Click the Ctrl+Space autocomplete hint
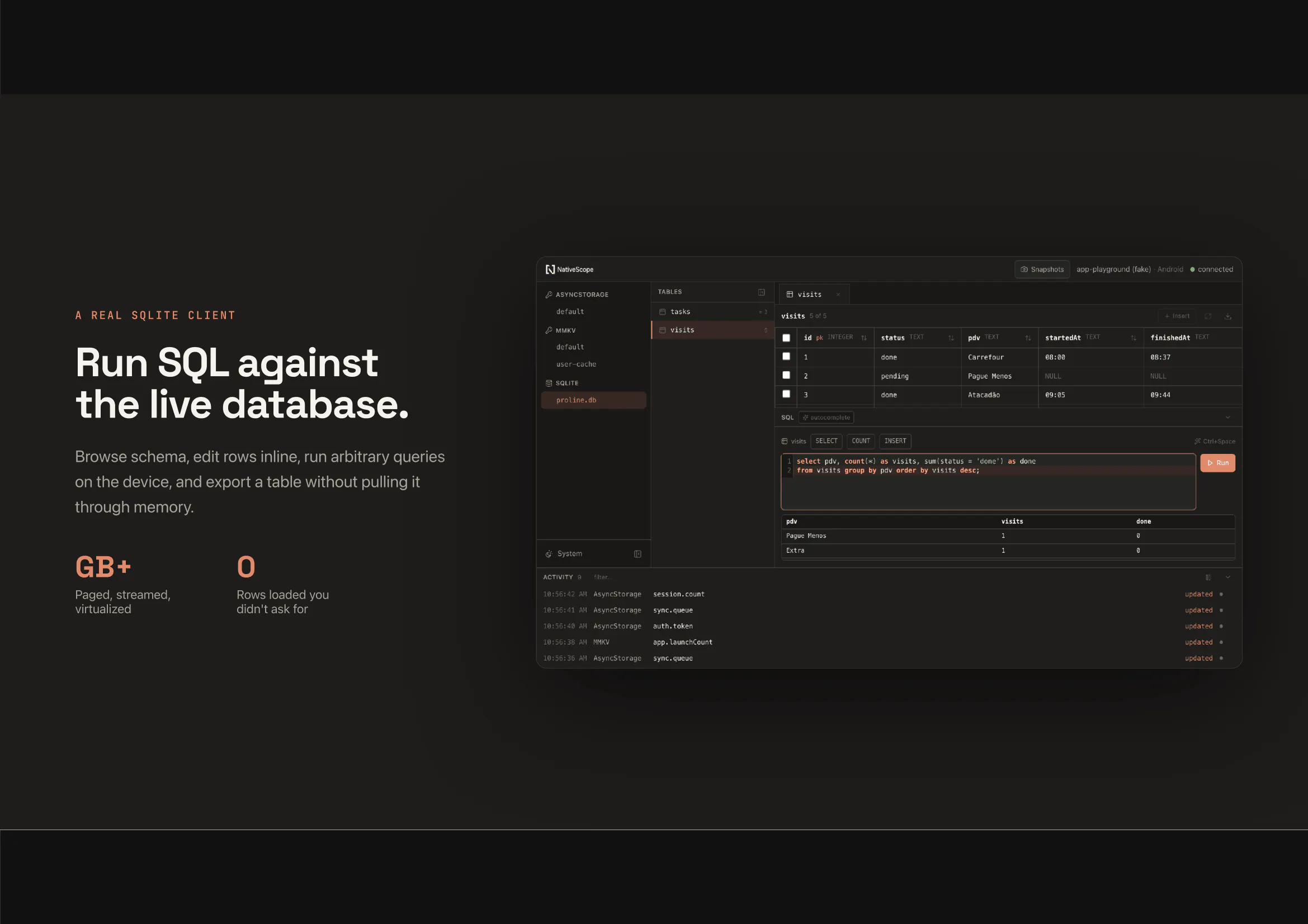 pos(1215,441)
